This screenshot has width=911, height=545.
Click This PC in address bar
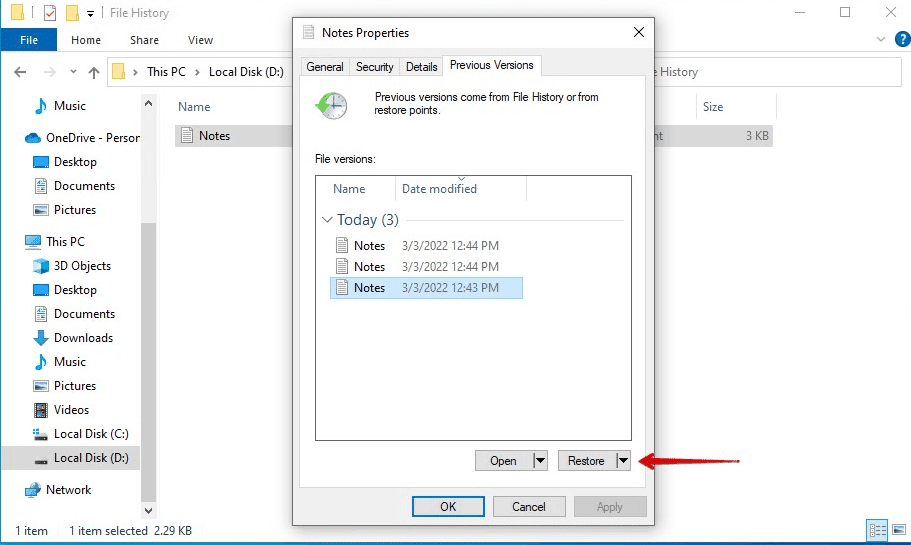[x=166, y=71]
